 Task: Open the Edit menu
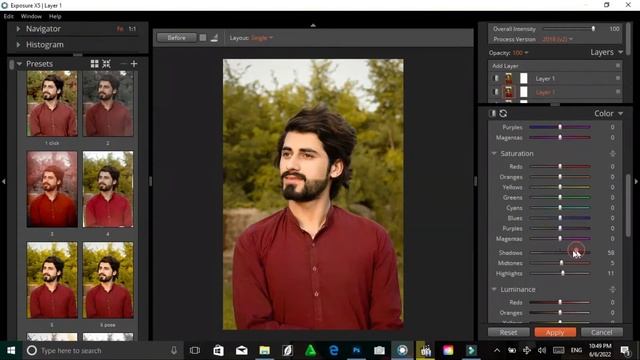point(9,16)
